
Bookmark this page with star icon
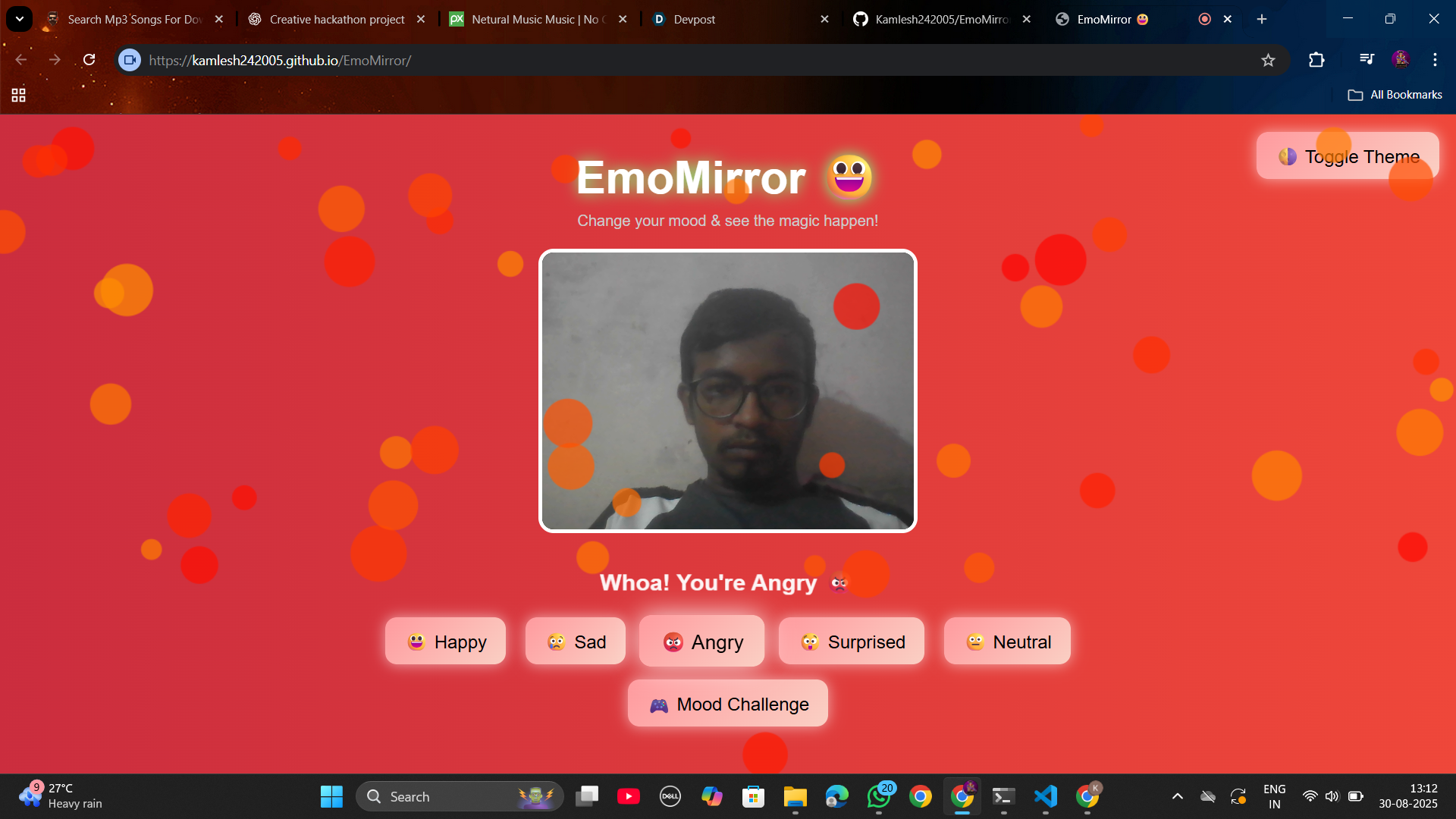tap(1268, 60)
